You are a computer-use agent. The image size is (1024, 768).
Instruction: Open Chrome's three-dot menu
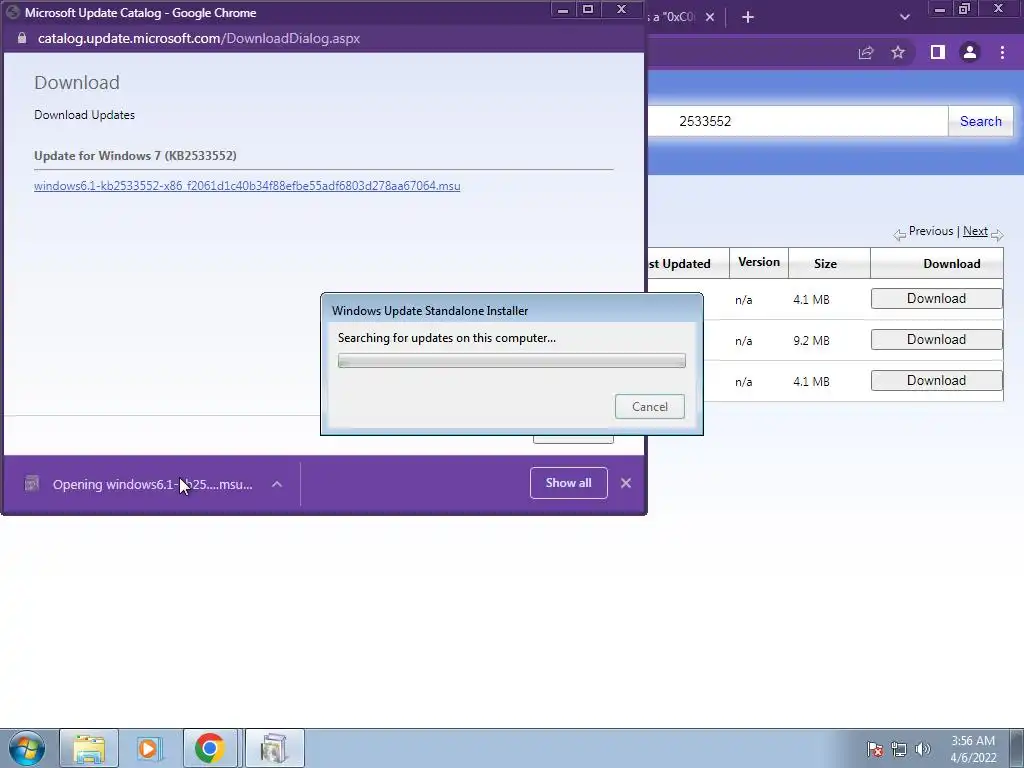(1002, 53)
